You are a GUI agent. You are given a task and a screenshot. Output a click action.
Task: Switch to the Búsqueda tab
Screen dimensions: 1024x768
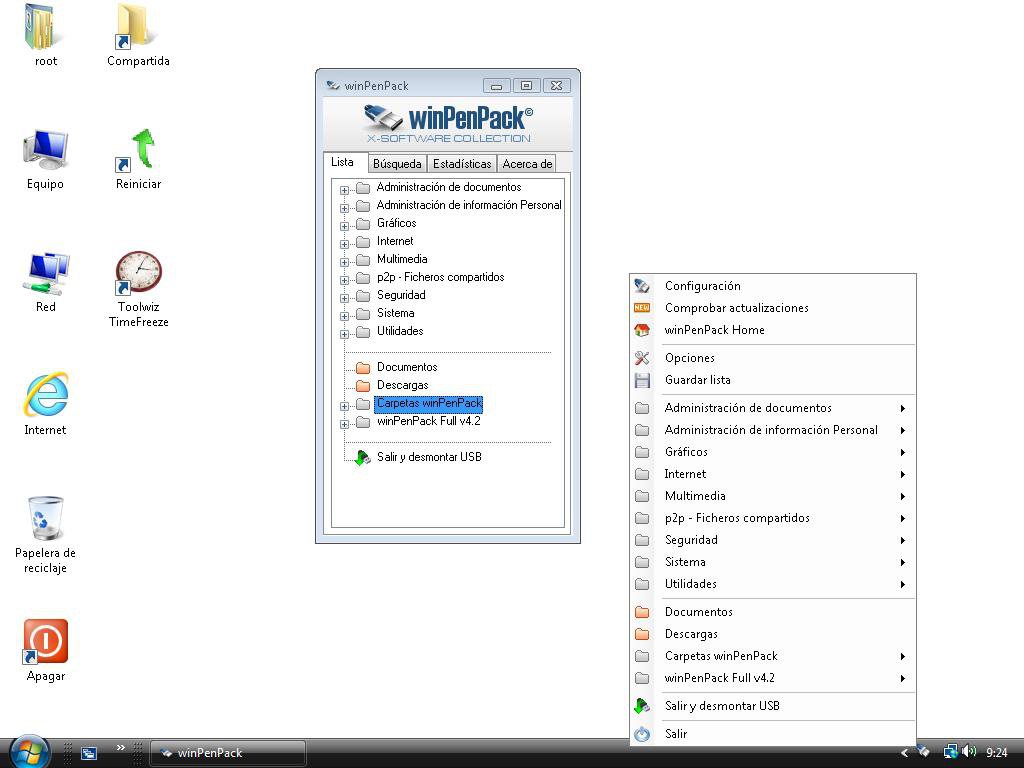tap(397, 164)
